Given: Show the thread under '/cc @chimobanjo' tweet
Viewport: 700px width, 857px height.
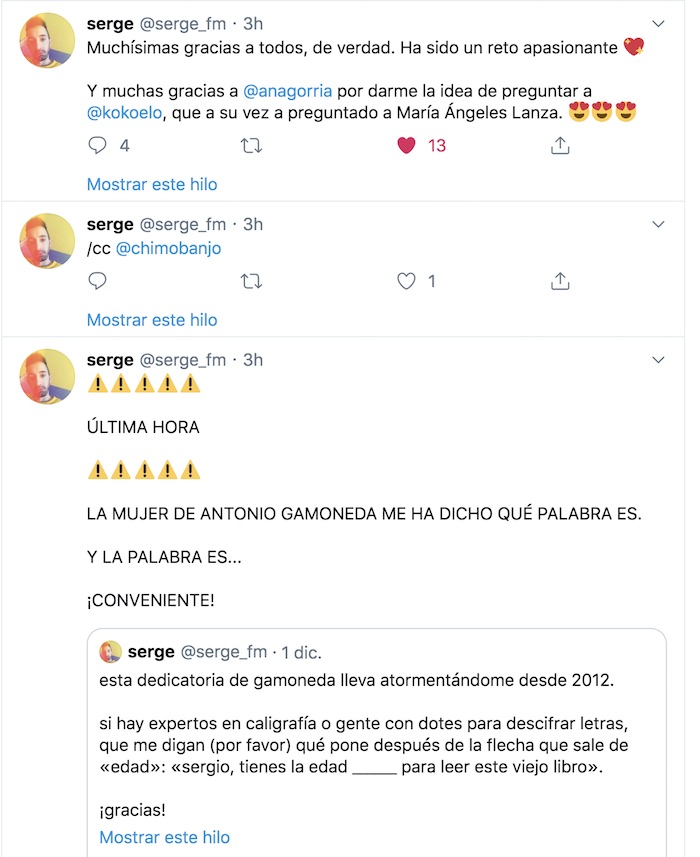Looking at the screenshot, I should 152,320.
